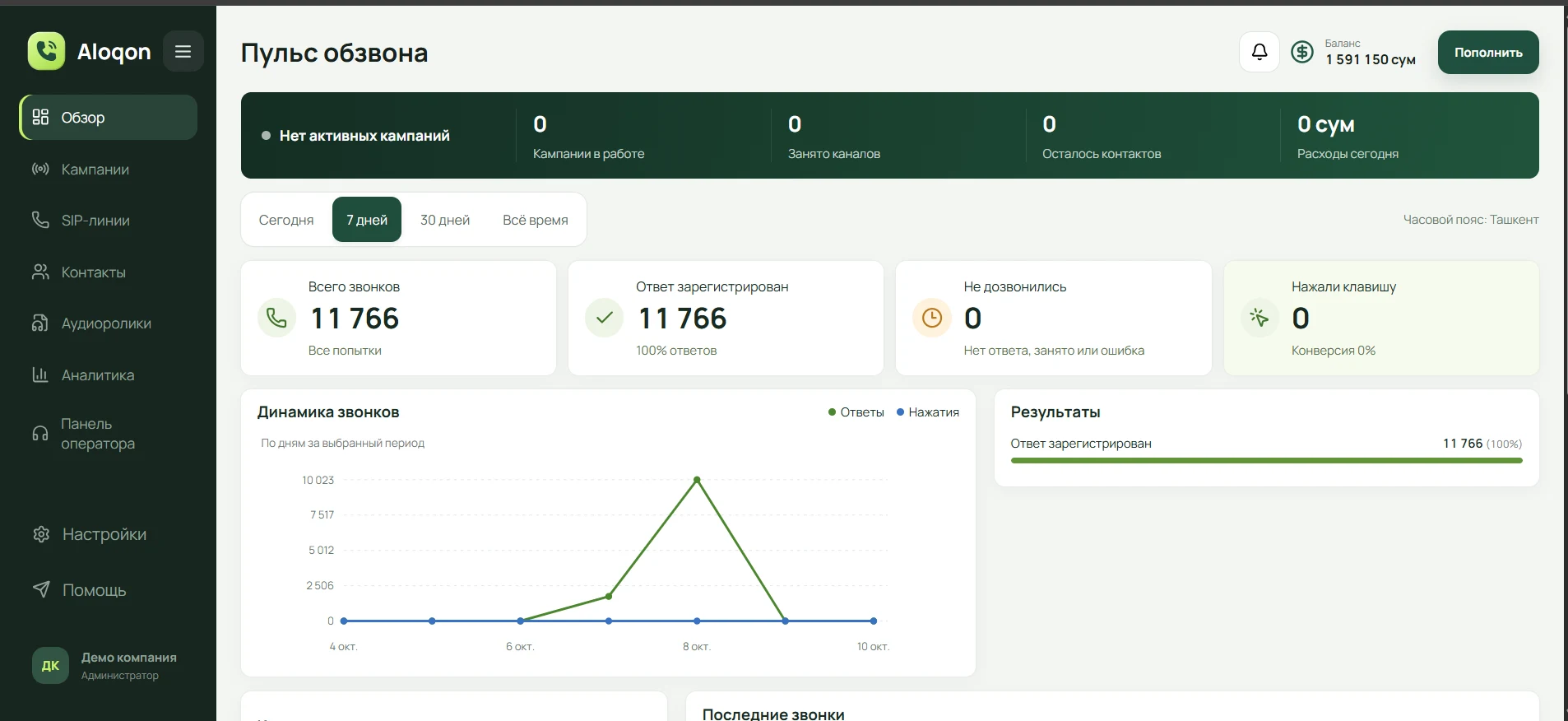Click the SIP-линии phone handset icon
This screenshot has height=721, width=1568.
tap(40, 220)
